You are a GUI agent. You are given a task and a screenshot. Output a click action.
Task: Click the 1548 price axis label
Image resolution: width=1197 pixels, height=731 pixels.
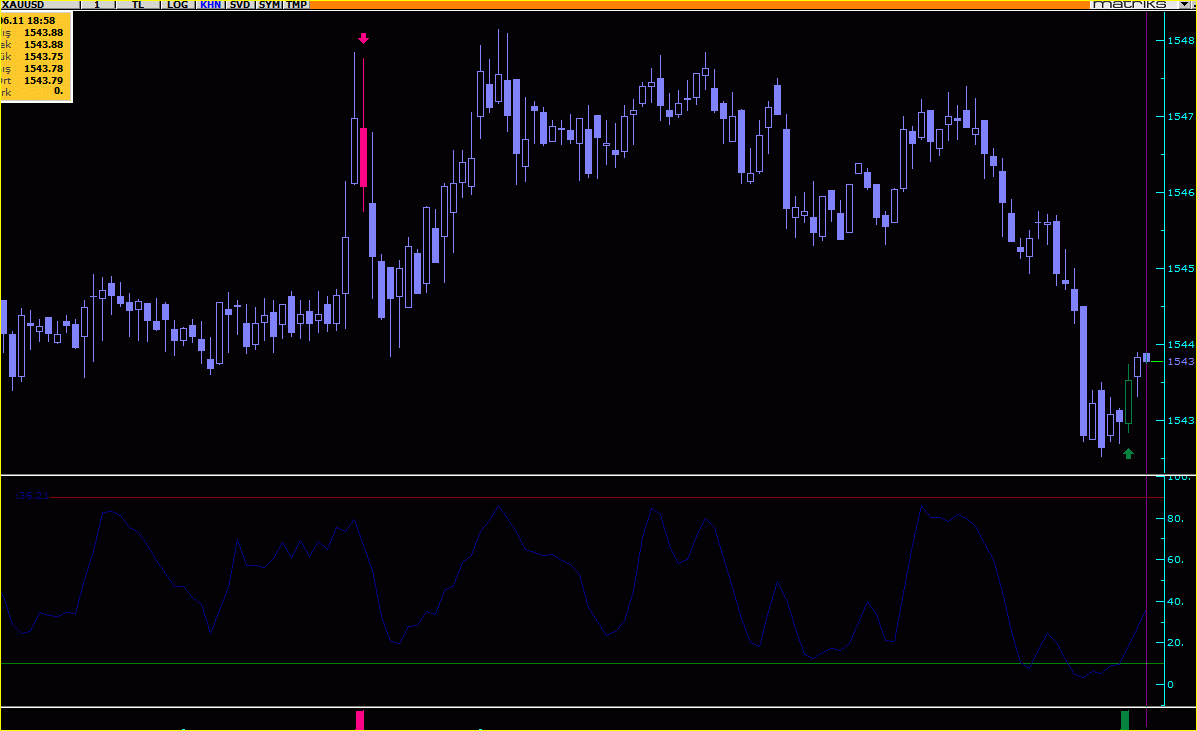(1180, 40)
